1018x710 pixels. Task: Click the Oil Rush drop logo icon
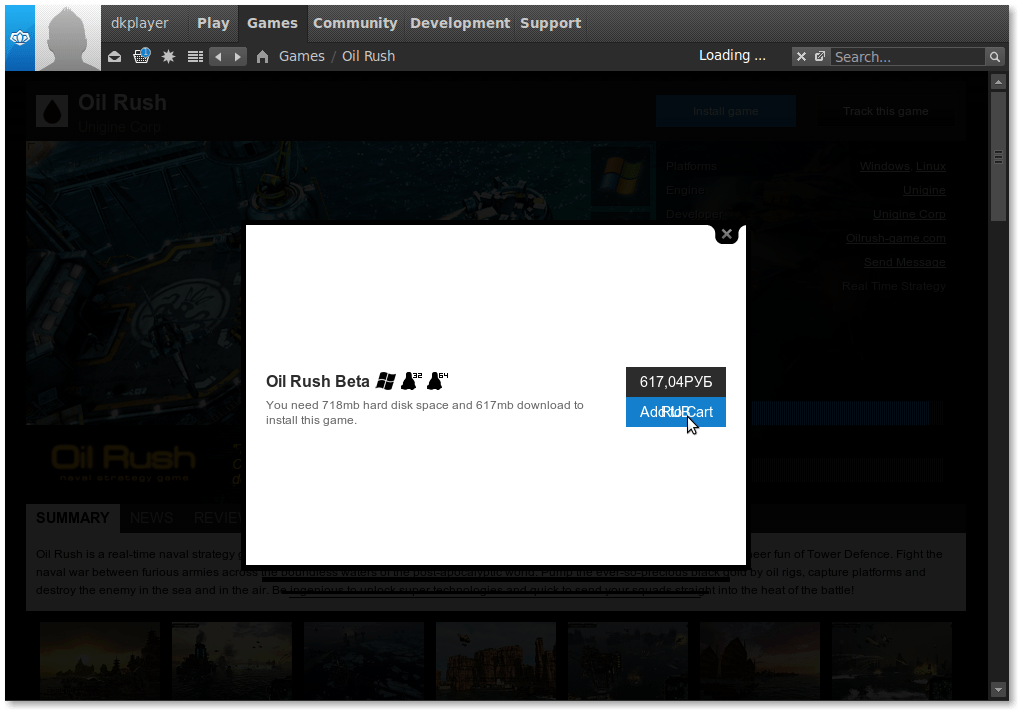pyautogui.click(x=52, y=111)
